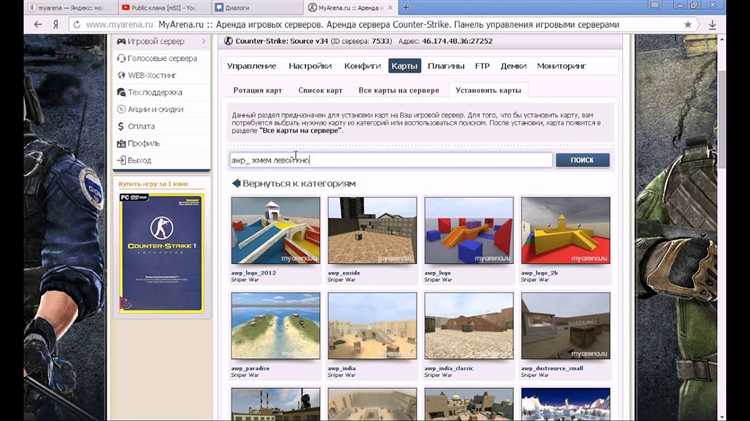Open the awp_lego_2012 map thumbnail
This screenshot has width=750, height=421.
pos(276,231)
